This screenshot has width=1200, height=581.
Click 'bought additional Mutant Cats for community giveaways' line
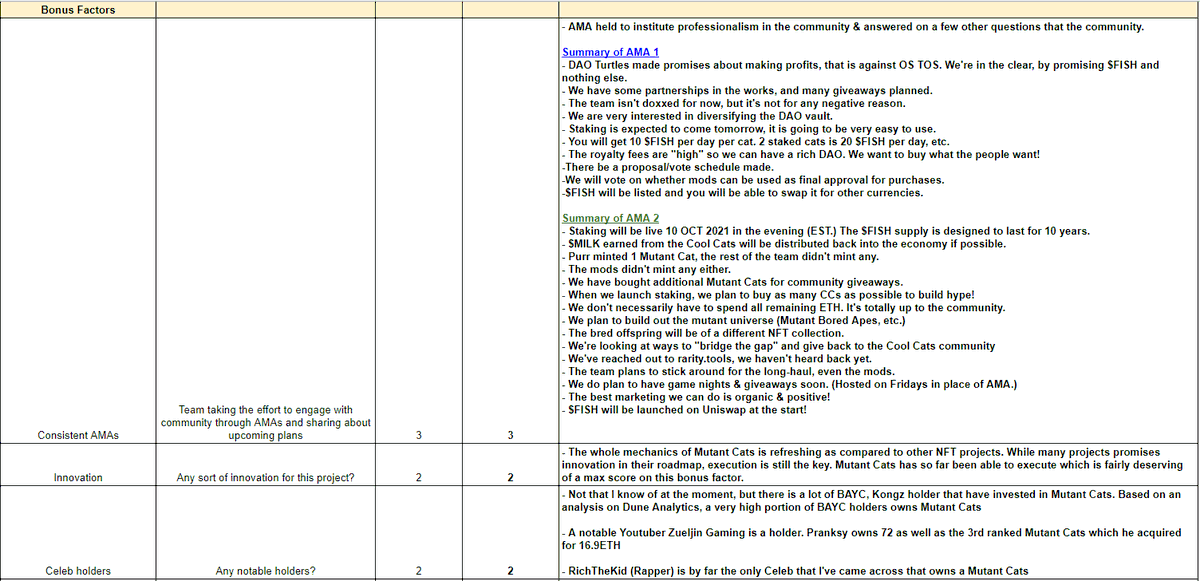coord(732,282)
